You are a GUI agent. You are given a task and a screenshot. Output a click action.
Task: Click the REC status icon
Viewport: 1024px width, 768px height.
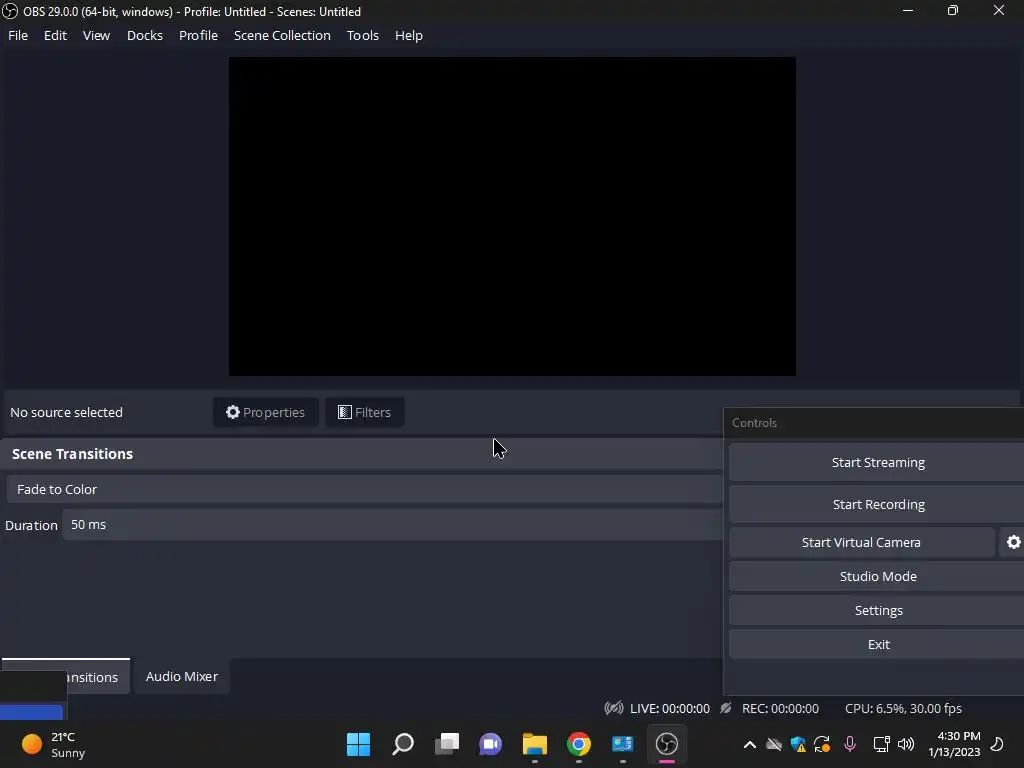point(726,708)
